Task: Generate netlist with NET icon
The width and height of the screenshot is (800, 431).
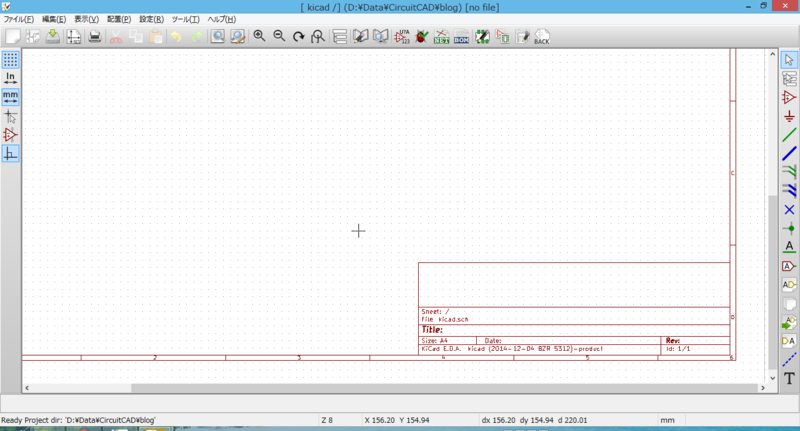Action: 441,36
